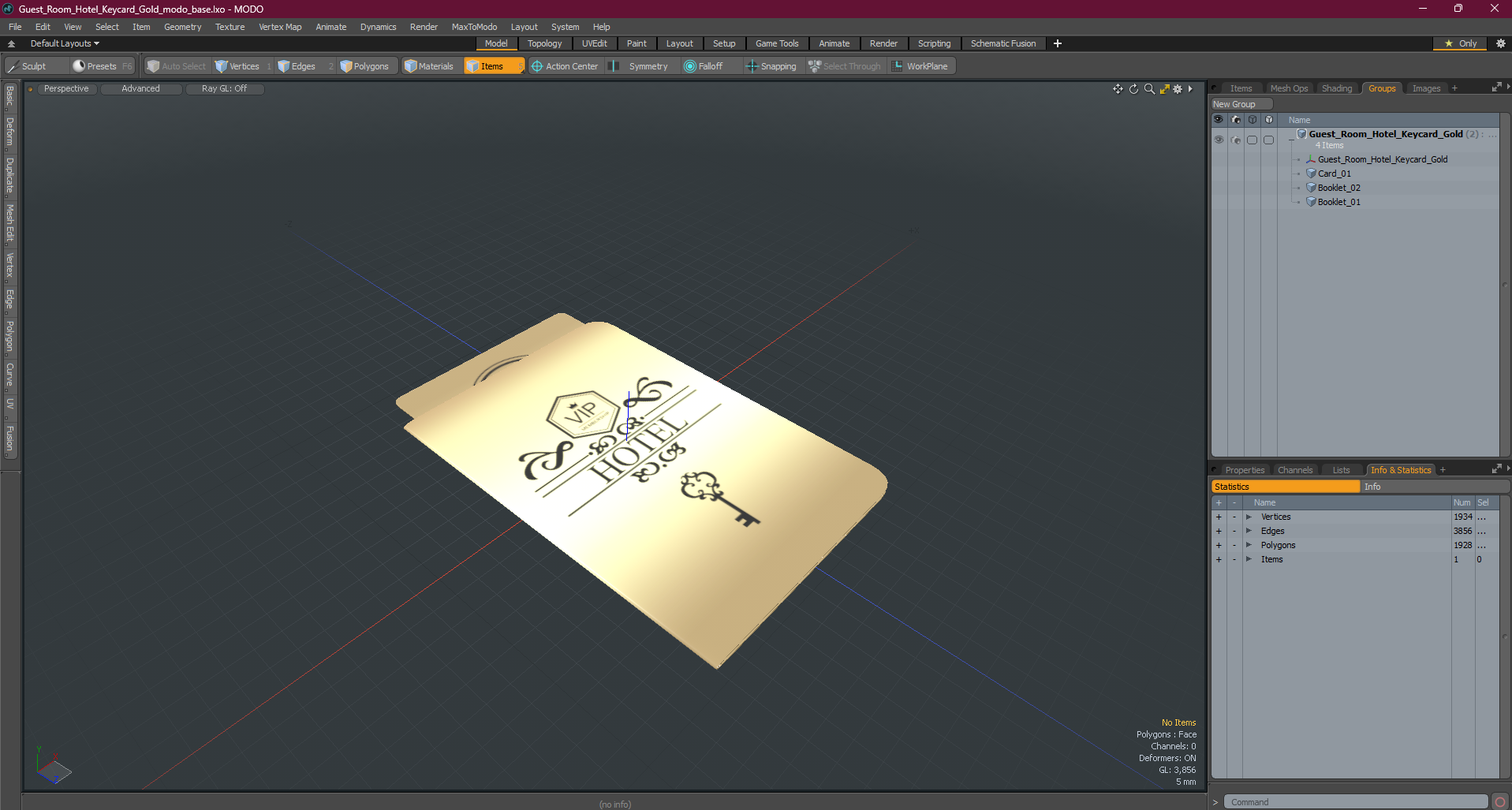Click the viewport zoom magnifier icon
The image size is (1512, 810).
coord(1149,89)
